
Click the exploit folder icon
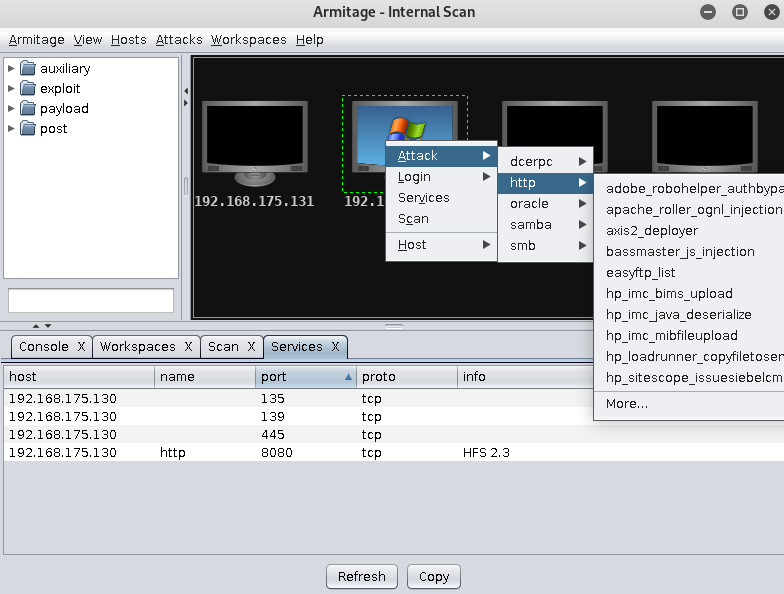click(x=28, y=88)
